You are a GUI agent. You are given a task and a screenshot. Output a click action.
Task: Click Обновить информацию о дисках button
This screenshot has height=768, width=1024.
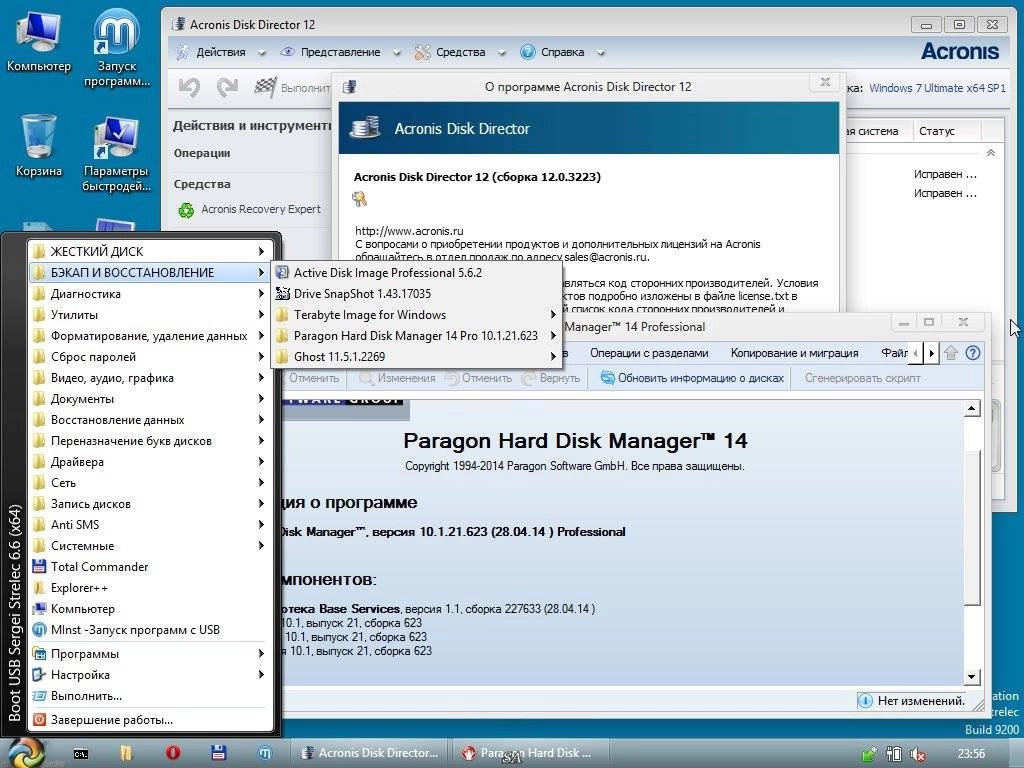pyautogui.click(x=692, y=378)
